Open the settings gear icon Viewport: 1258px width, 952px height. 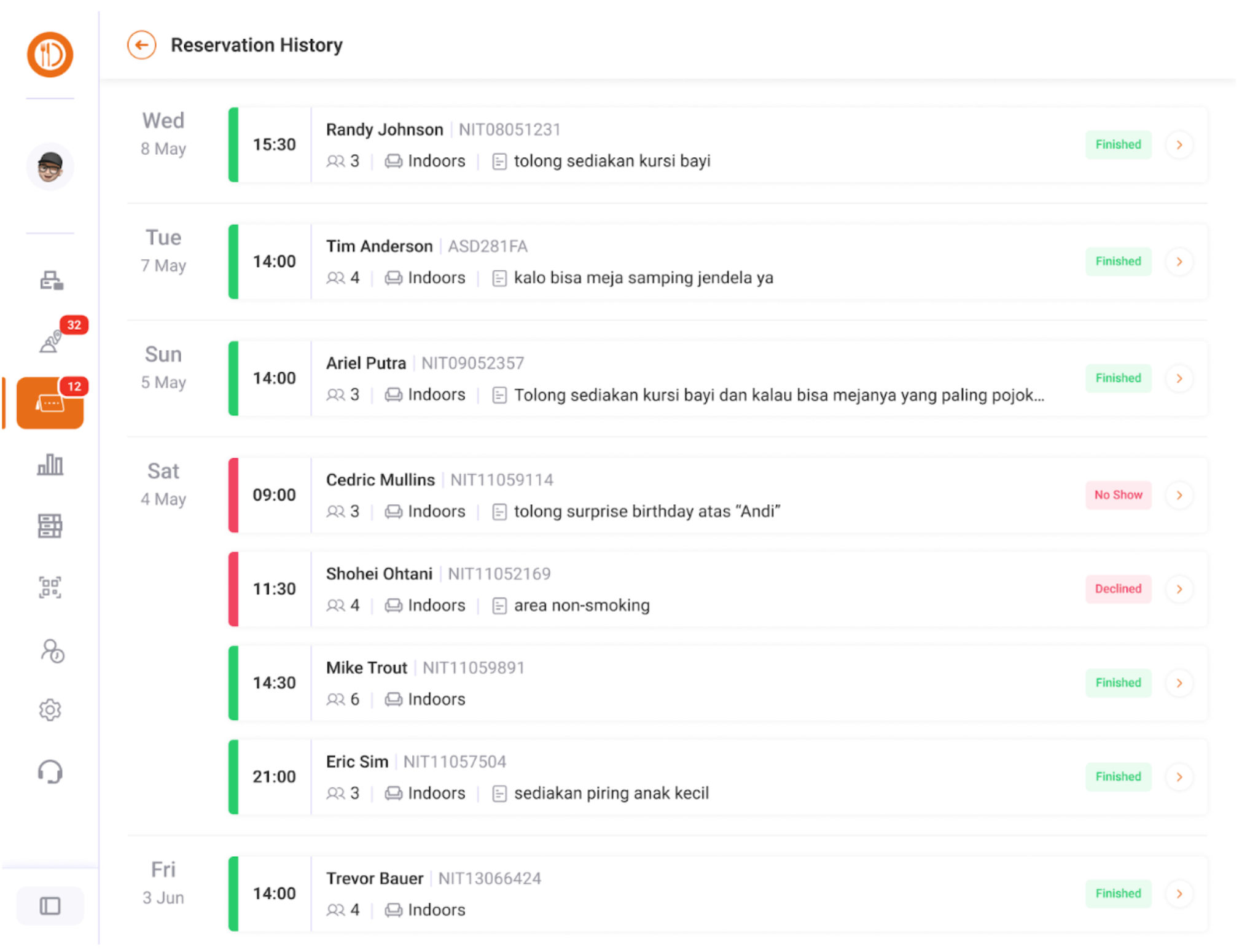coord(50,710)
